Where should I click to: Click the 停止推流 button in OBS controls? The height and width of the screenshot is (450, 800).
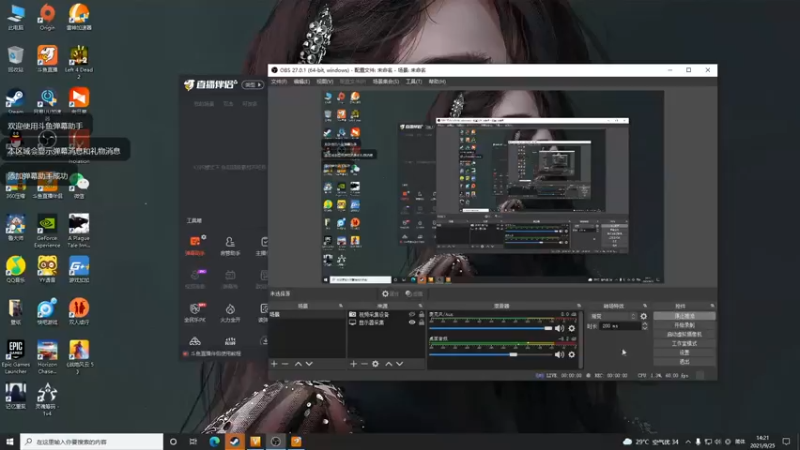point(684,316)
